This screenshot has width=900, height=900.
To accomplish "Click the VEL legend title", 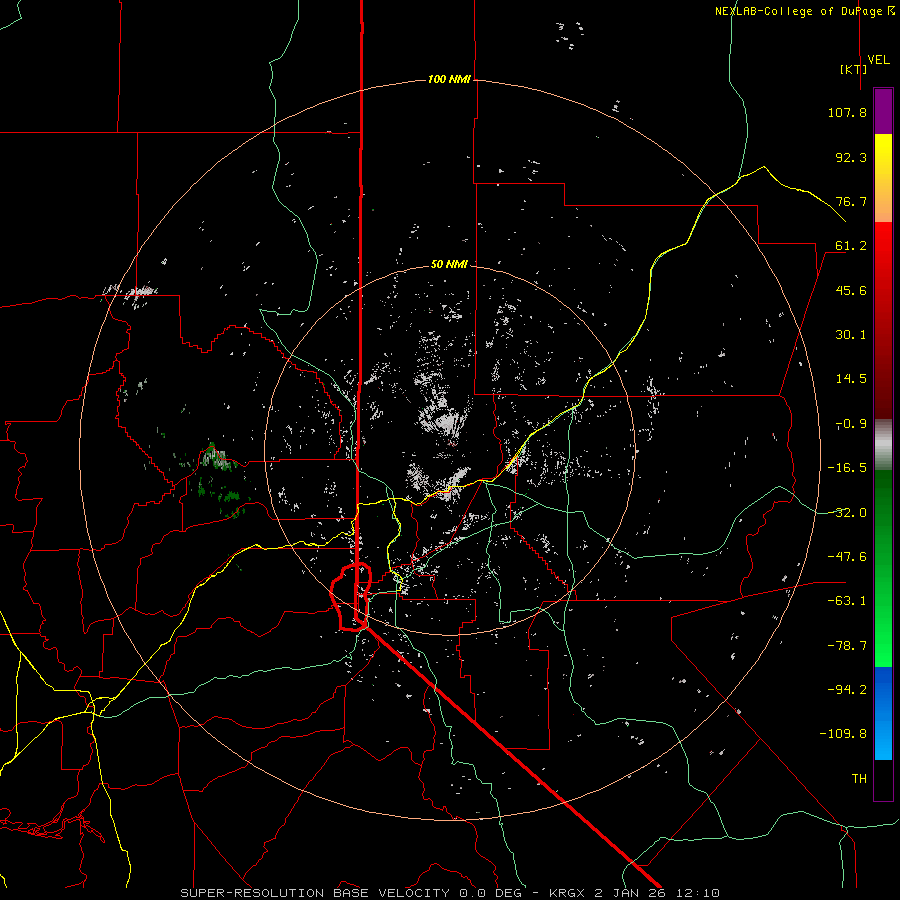I will [x=878, y=59].
